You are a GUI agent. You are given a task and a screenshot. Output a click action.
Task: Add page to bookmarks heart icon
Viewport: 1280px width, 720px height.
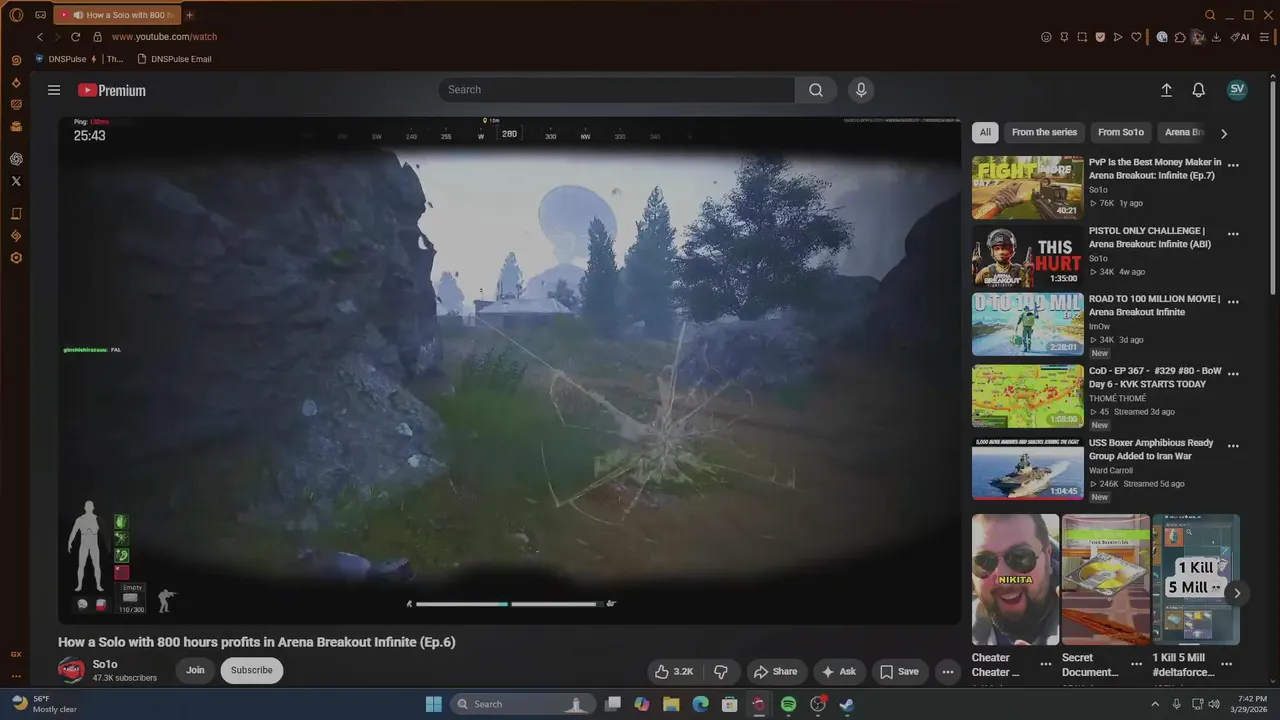tap(1136, 37)
